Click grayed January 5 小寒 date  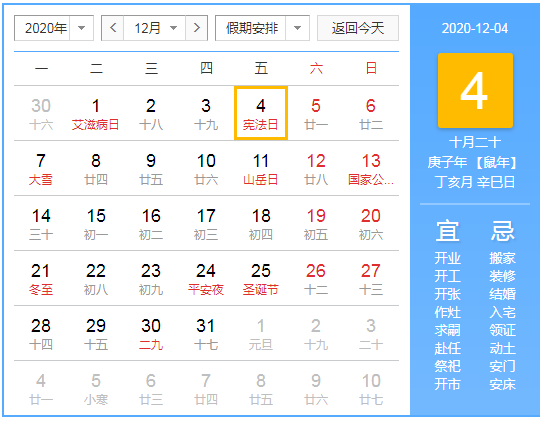[x=96, y=389]
